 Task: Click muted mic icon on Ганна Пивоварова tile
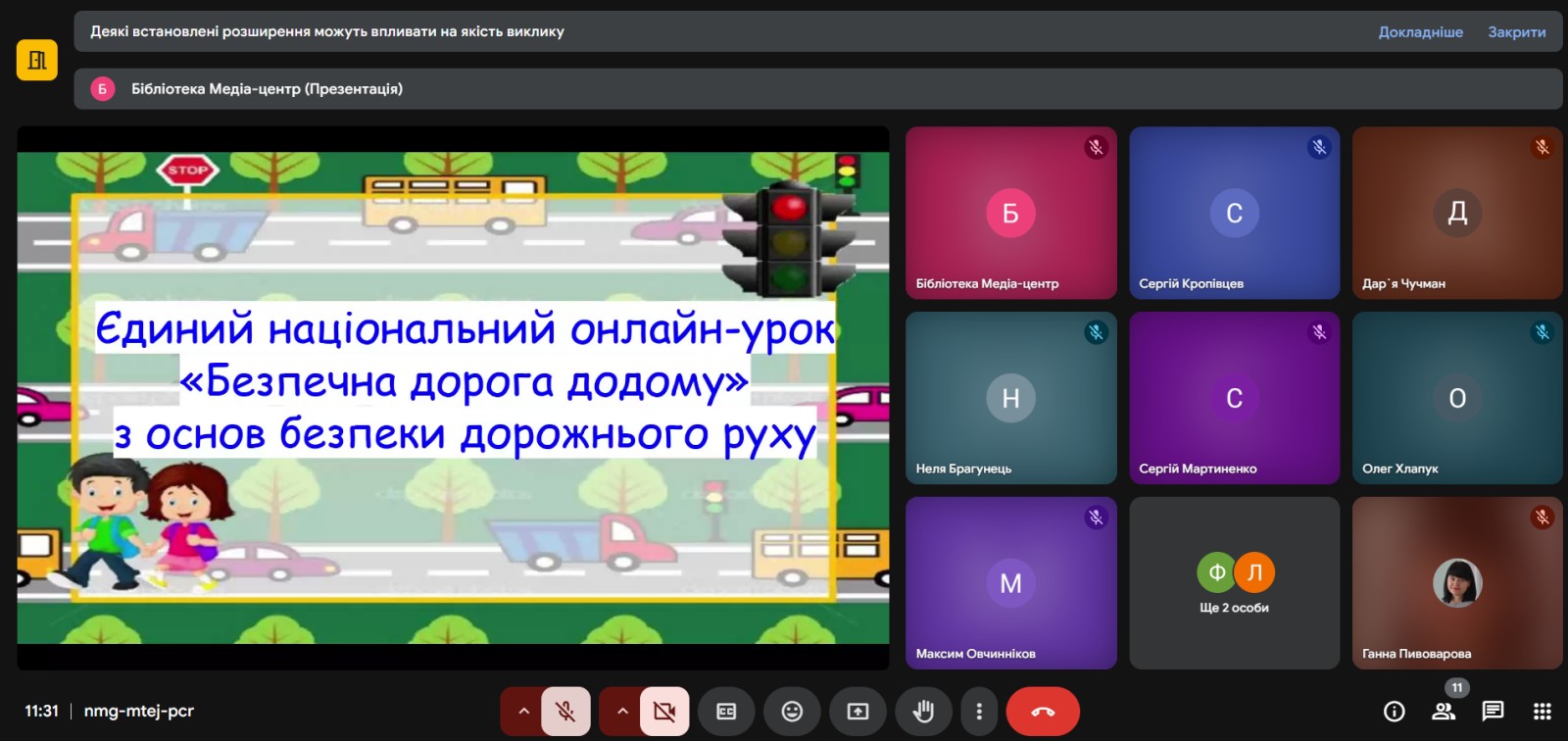[x=1542, y=517]
